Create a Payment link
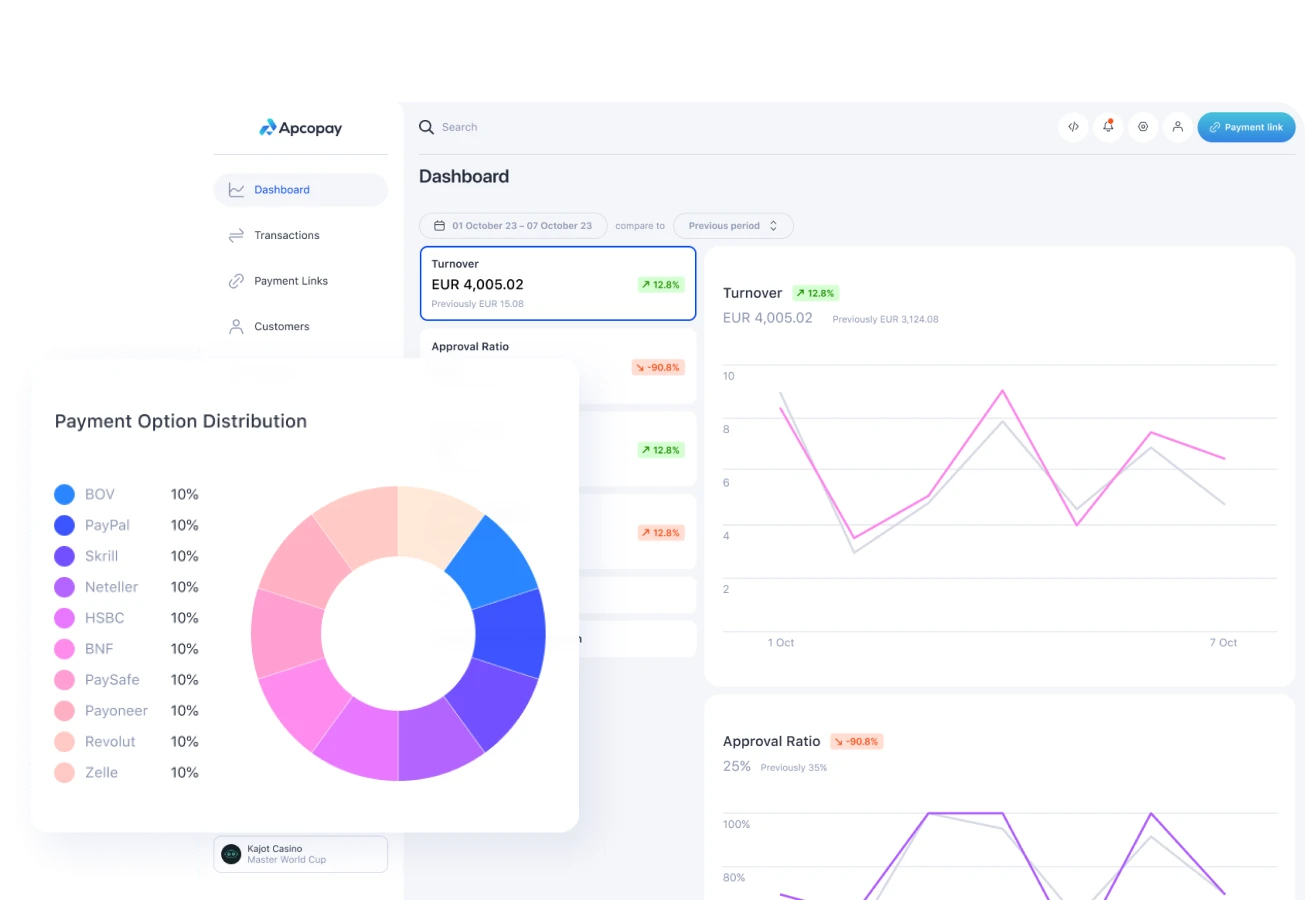The height and width of the screenshot is (900, 1305). [1246, 127]
